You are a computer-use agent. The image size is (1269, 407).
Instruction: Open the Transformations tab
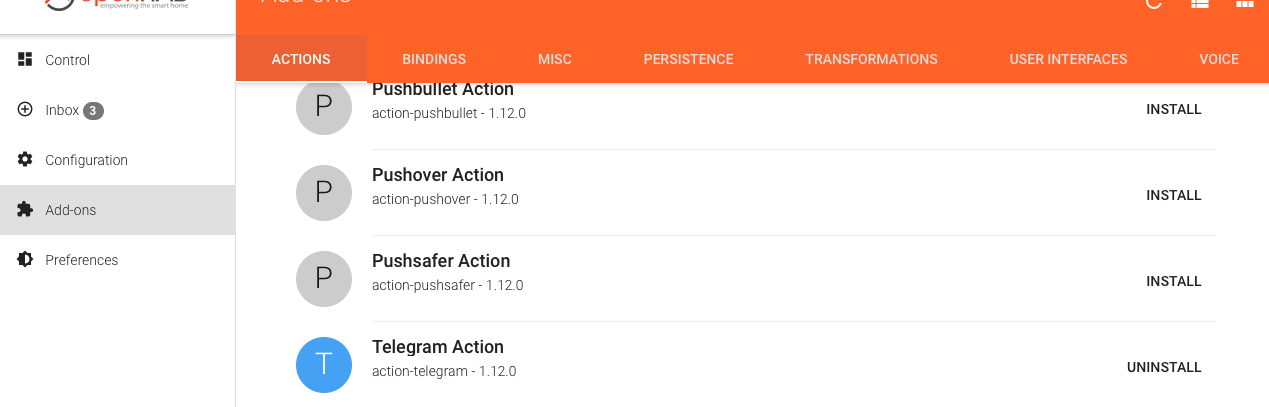coord(871,60)
